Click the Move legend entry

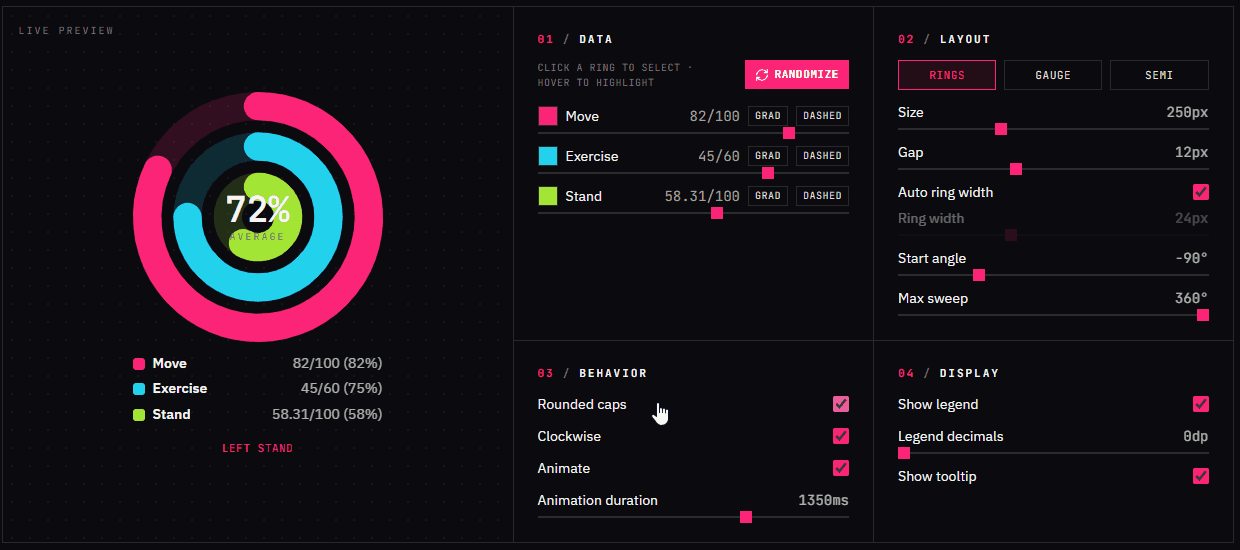tap(257, 364)
